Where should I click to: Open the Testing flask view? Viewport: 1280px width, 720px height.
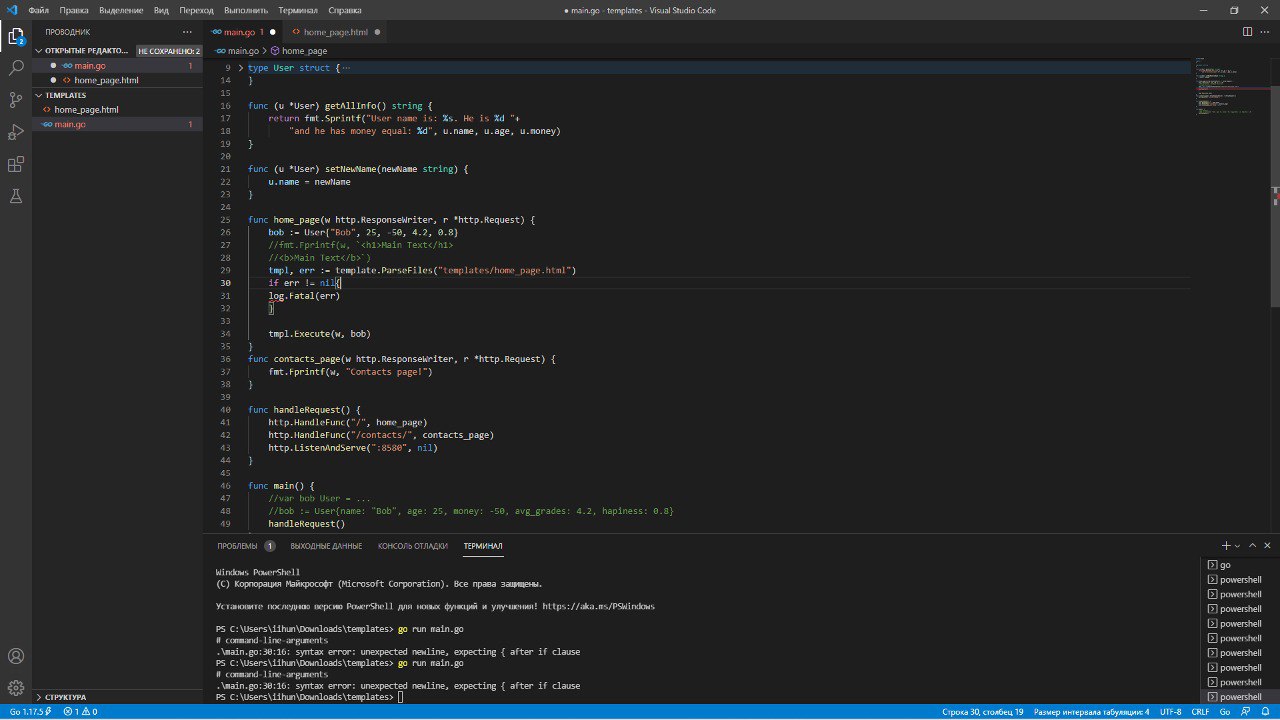pyautogui.click(x=16, y=196)
